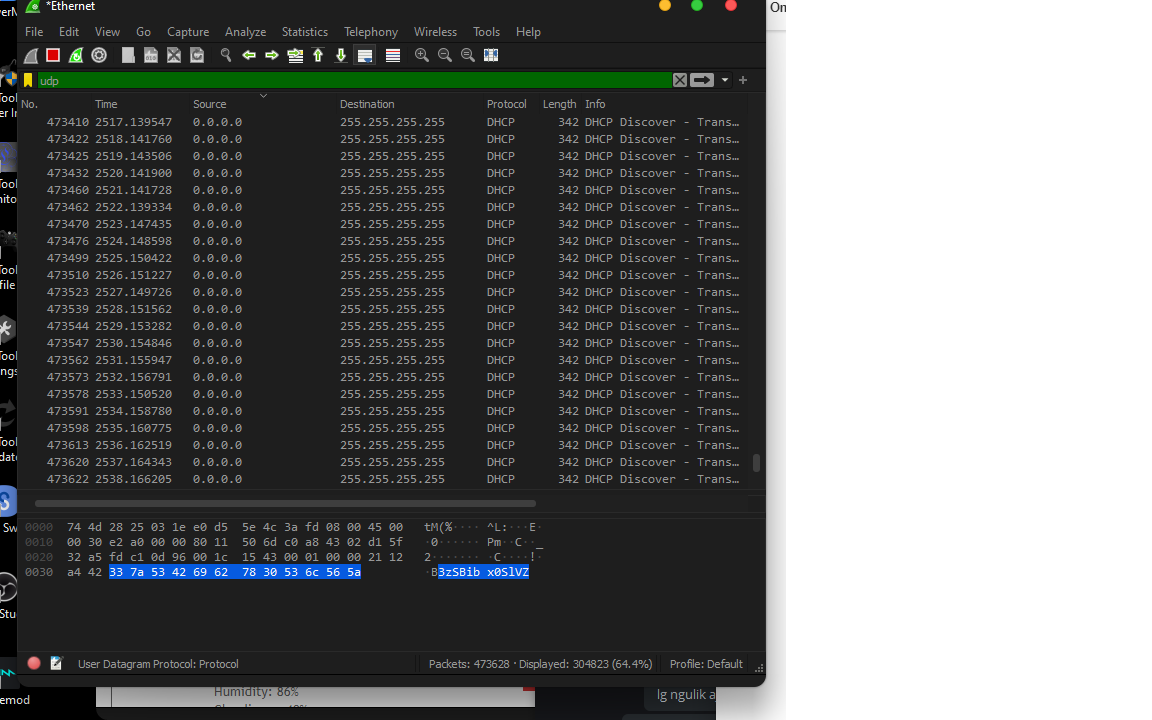
Task: Clear the udp display filter
Action: (x=680, y=80)
